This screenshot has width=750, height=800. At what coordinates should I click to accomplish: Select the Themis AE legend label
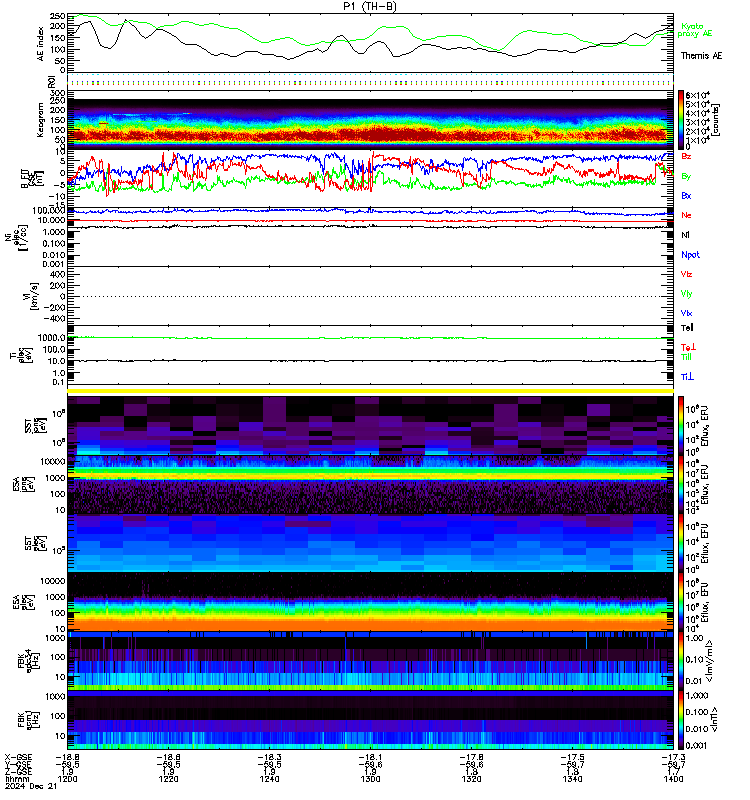[701, 56]
